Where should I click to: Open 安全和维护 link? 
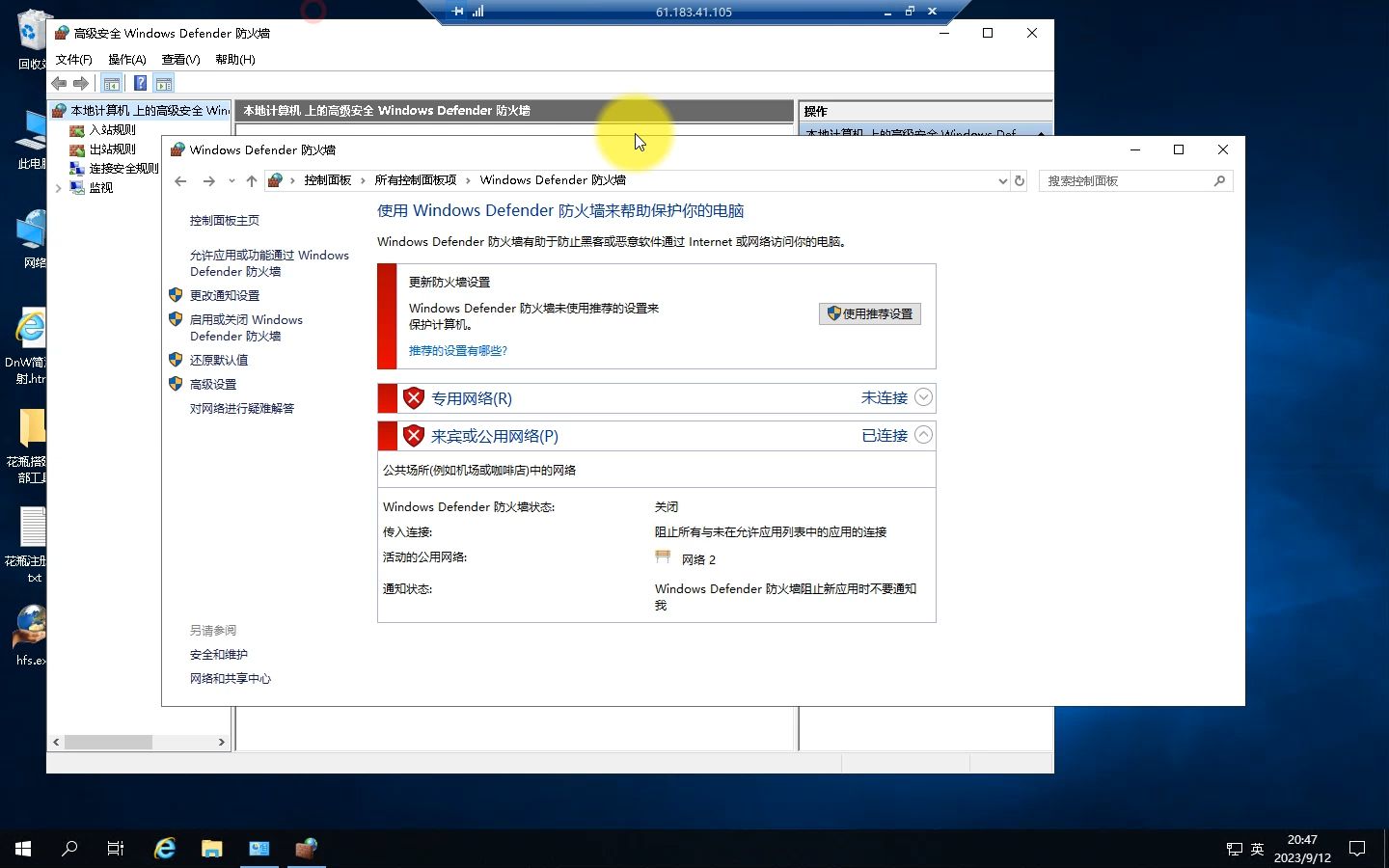point(219,655)
